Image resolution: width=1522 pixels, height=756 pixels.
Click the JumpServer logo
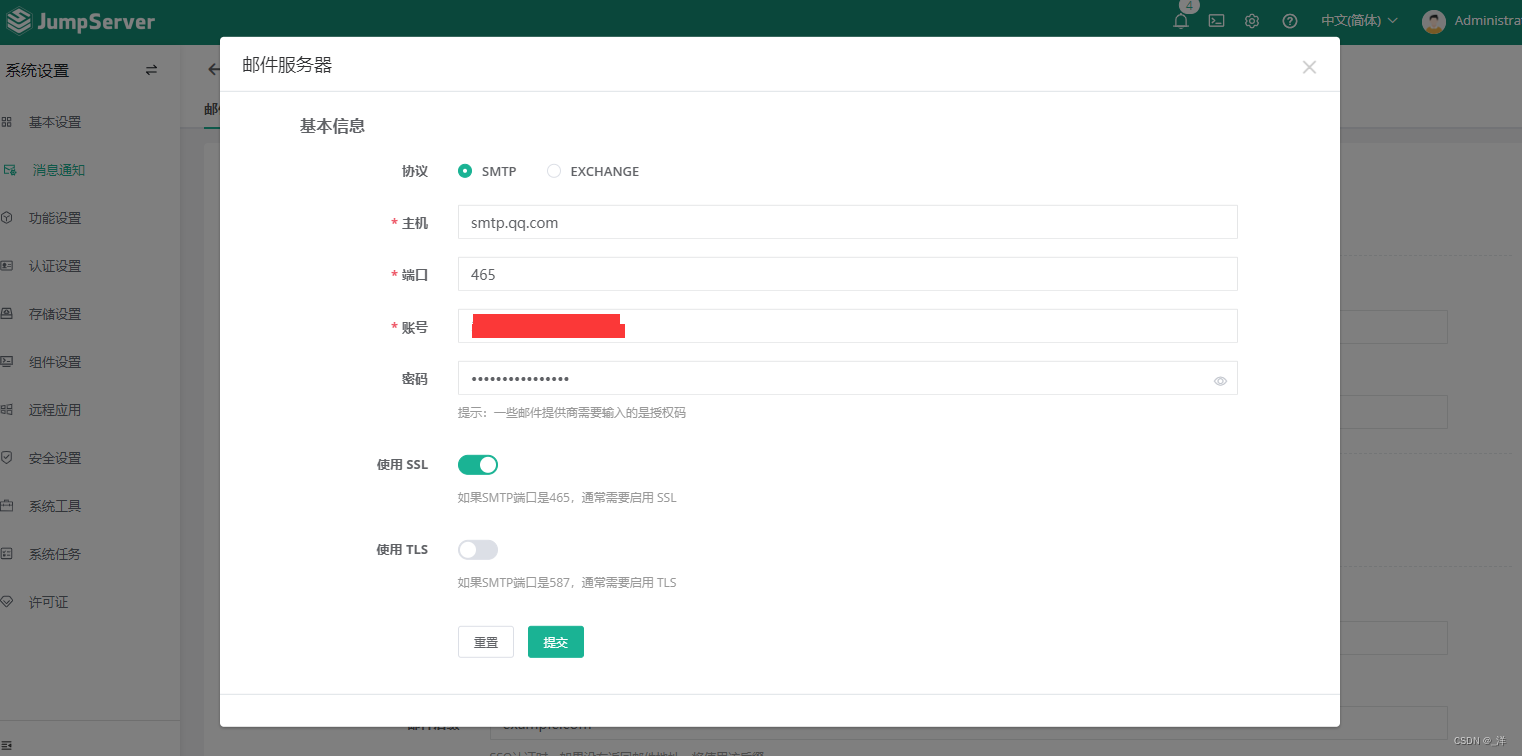[x=80, y=21]
